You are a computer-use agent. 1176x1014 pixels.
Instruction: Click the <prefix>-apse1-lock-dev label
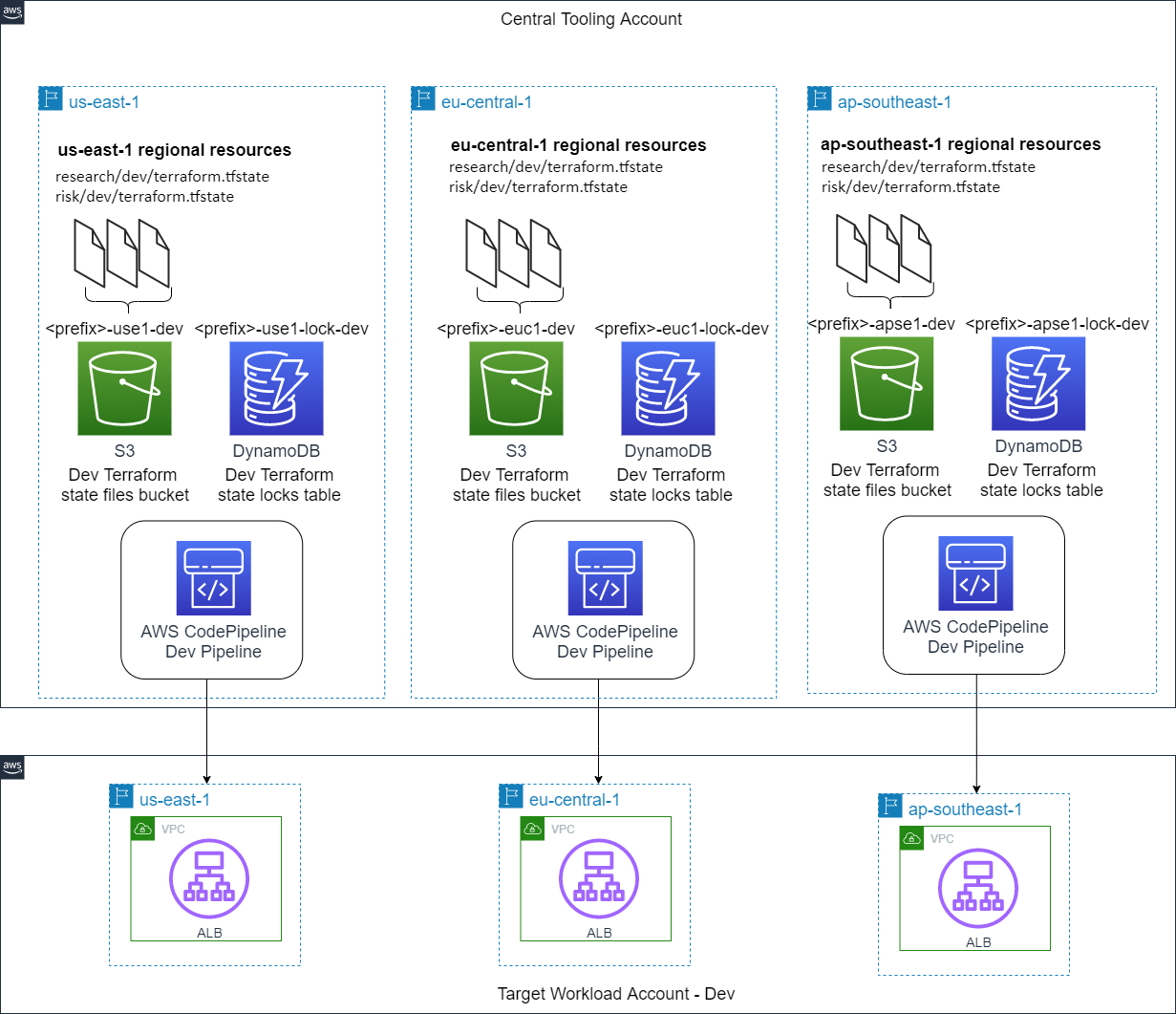coord(1058,324)
